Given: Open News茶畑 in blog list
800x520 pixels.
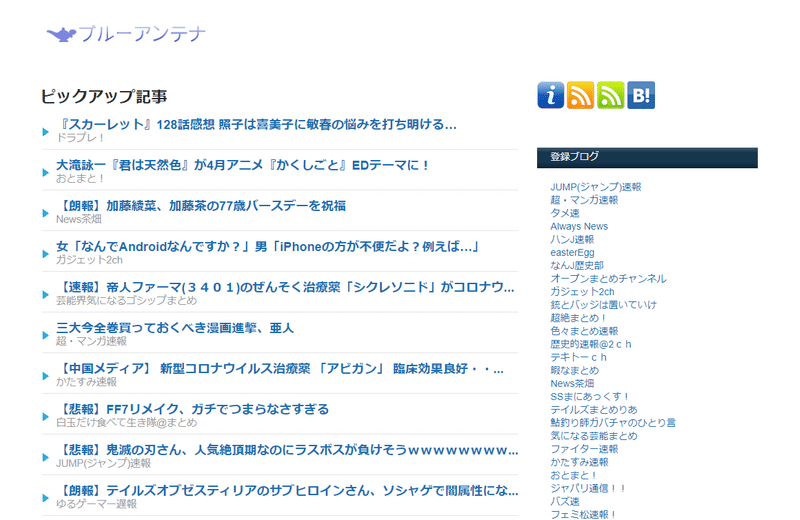Looking at the screenshot, I should point(572,383).
